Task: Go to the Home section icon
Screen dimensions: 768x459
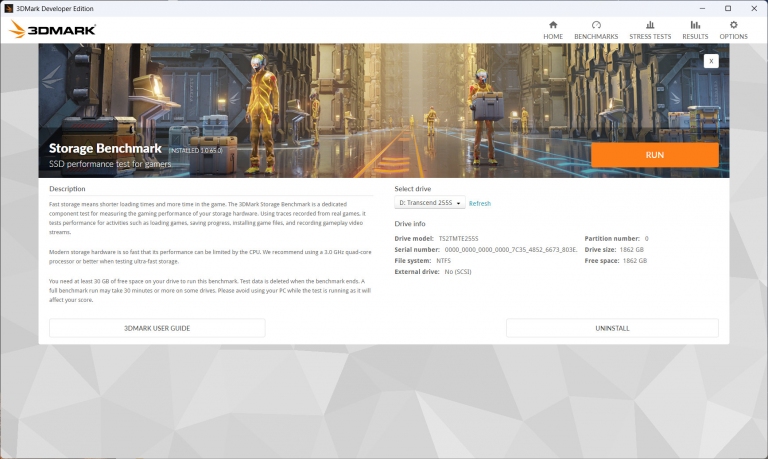Action: tap(553, 25)
